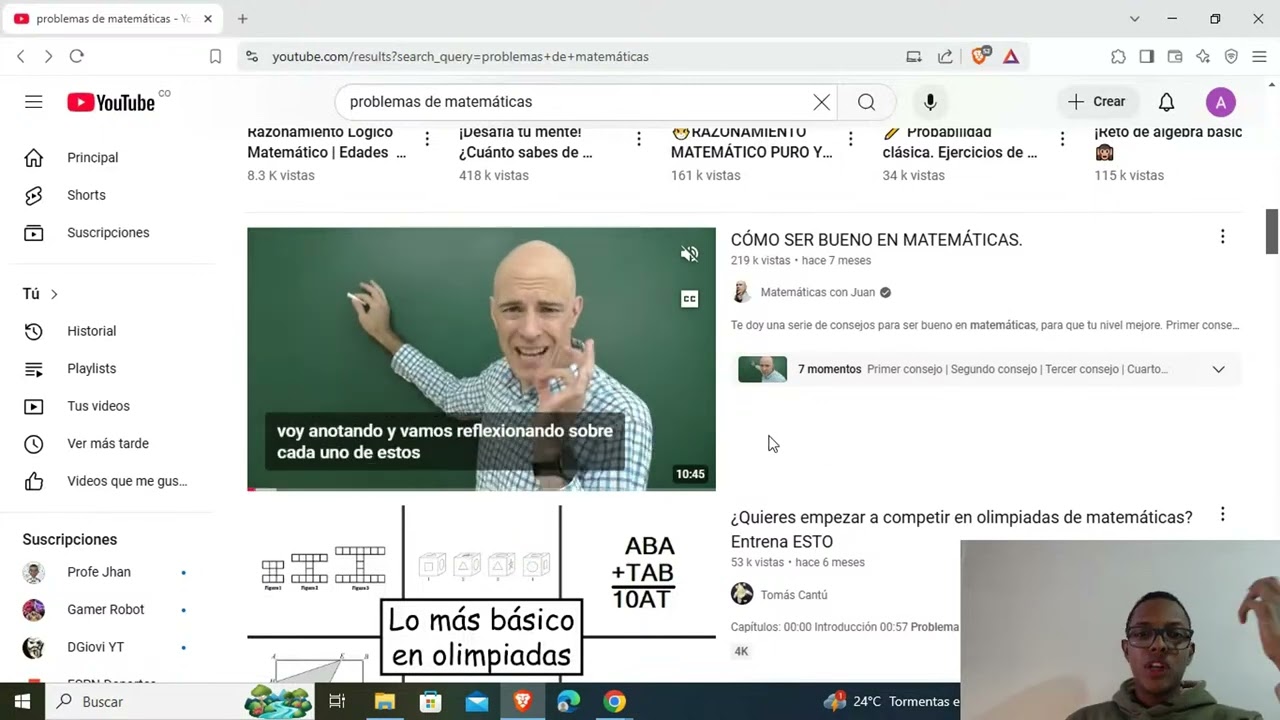Open the Probabilidad clásica short title
The height and width of the screenshot is (720, 1280).
tap(960, 142)
